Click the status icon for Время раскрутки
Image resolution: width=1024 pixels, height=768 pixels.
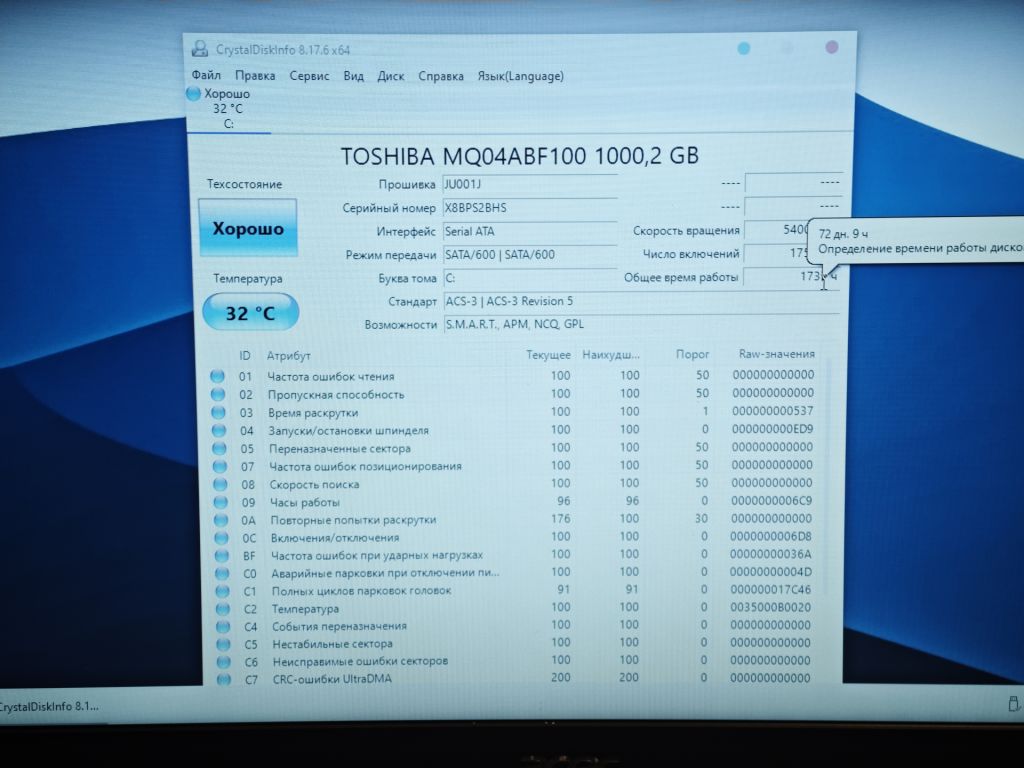(x=219, y=413)
